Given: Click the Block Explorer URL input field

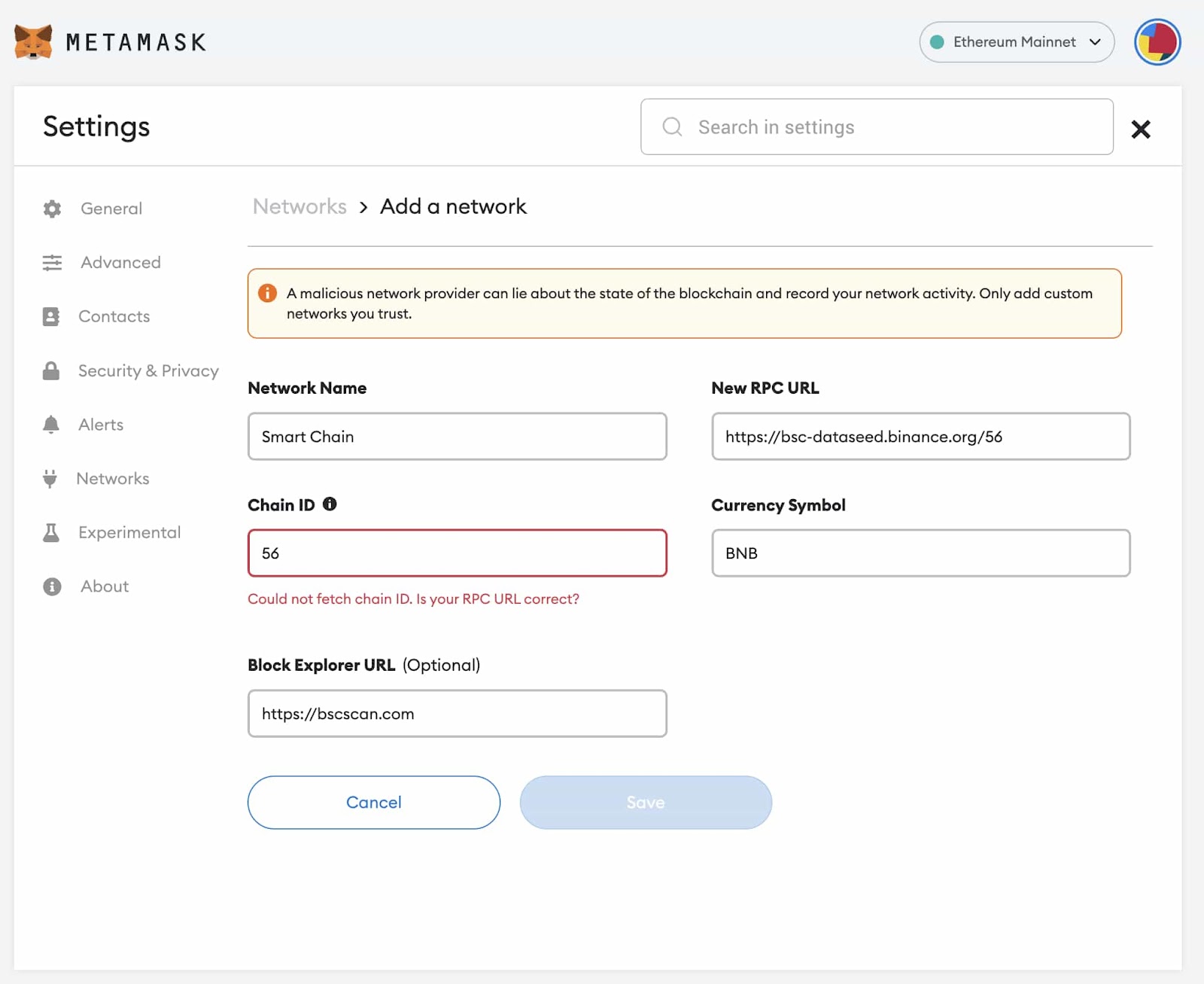Looking at the screenshot, I should pyautogui.click(x=458, y=714).
